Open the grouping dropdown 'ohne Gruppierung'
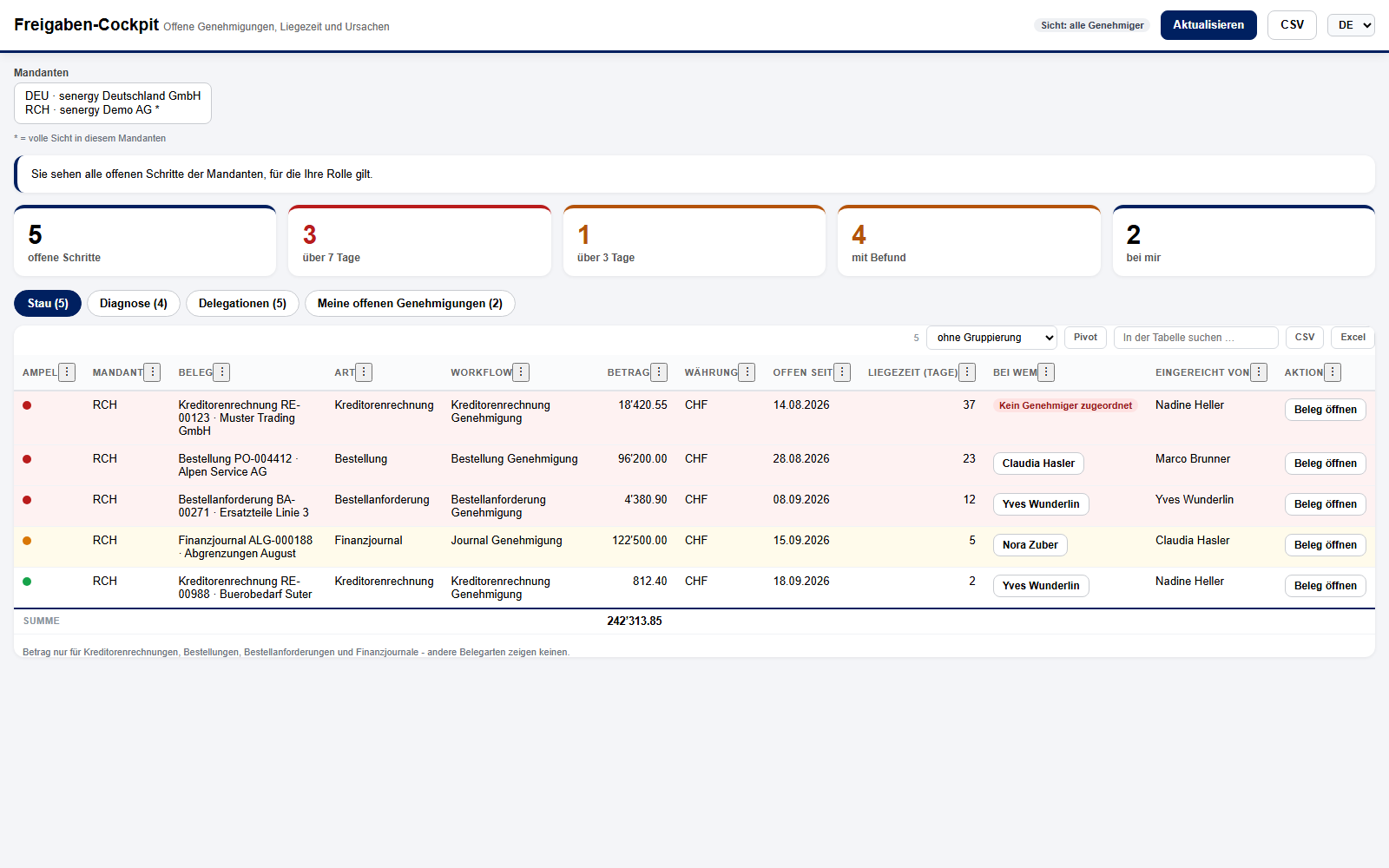This screenshot has height=868, width=1389. click(991, 338)
